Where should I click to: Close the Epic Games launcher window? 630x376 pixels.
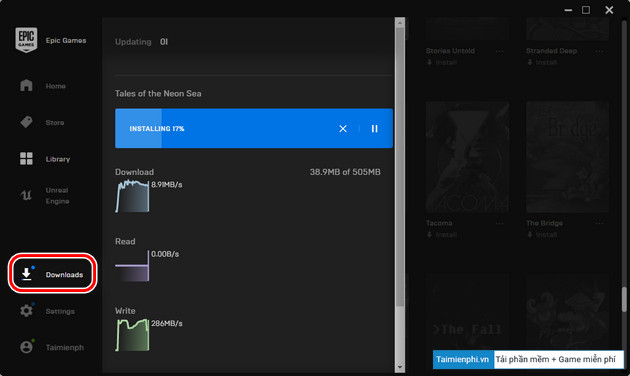(609, 10)
